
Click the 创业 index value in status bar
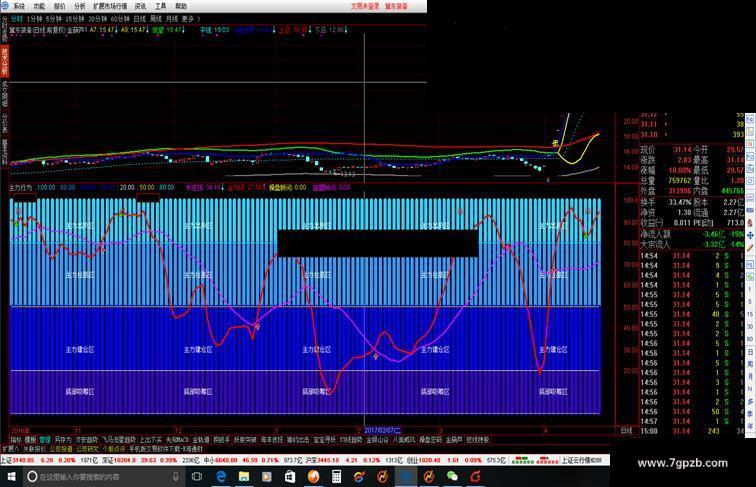(432, 460)
